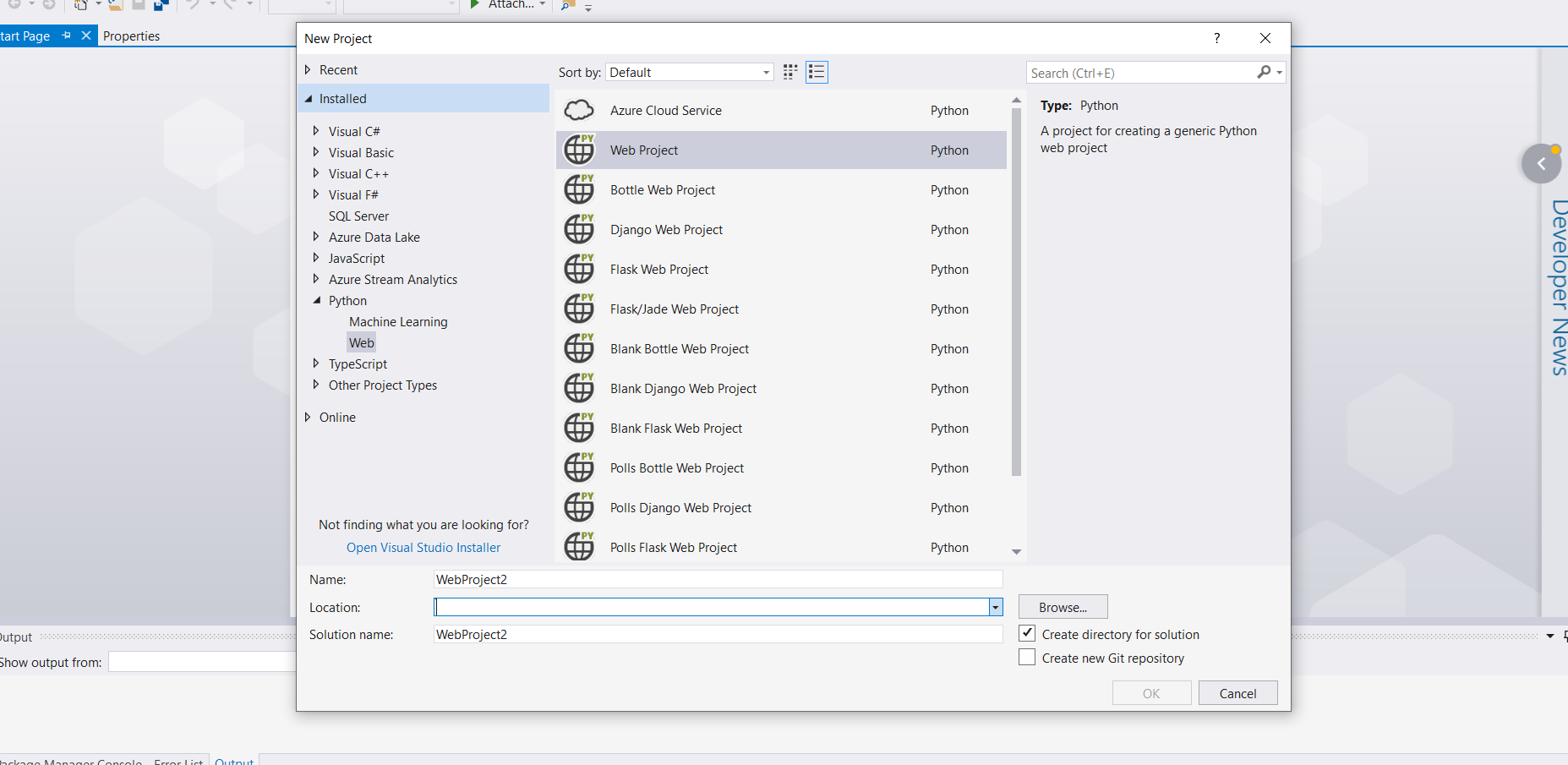
Task: Open the Sort by dropdown
Action: point(690,72)
